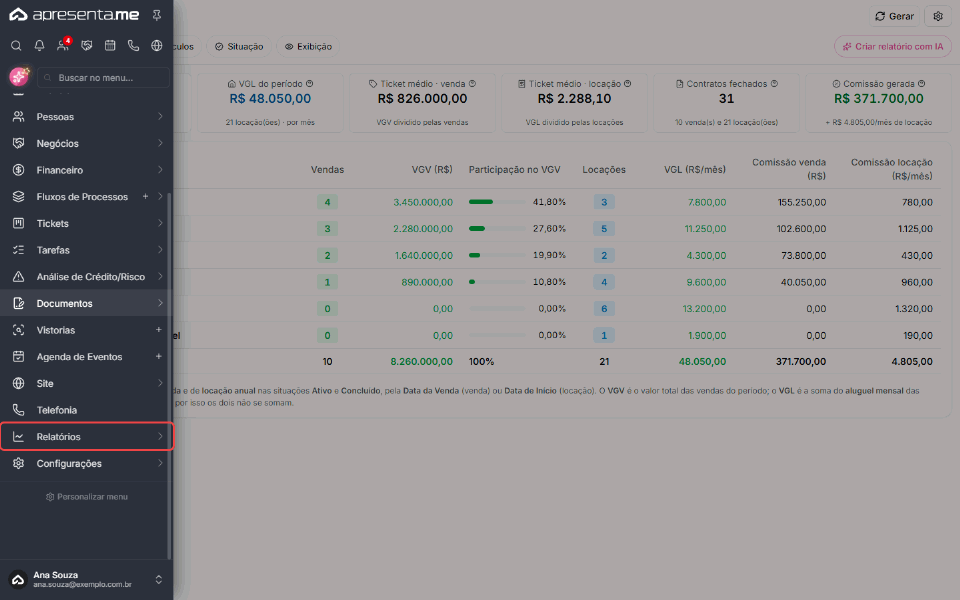The image size is (960, 600).
Task: Click the Locações count badge 6
Action: (x=604, y=309)
